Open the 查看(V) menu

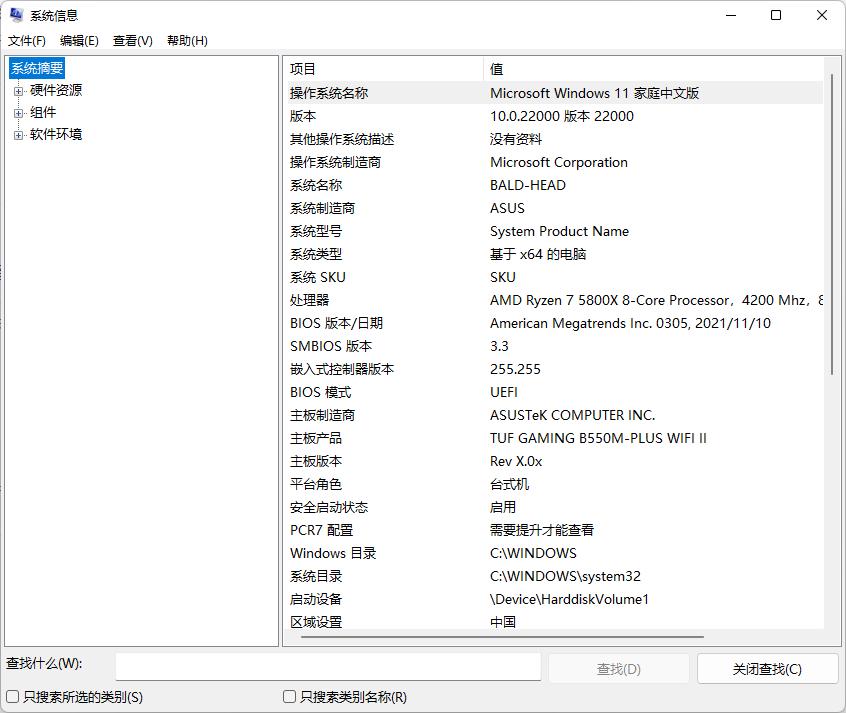[133, 40]
